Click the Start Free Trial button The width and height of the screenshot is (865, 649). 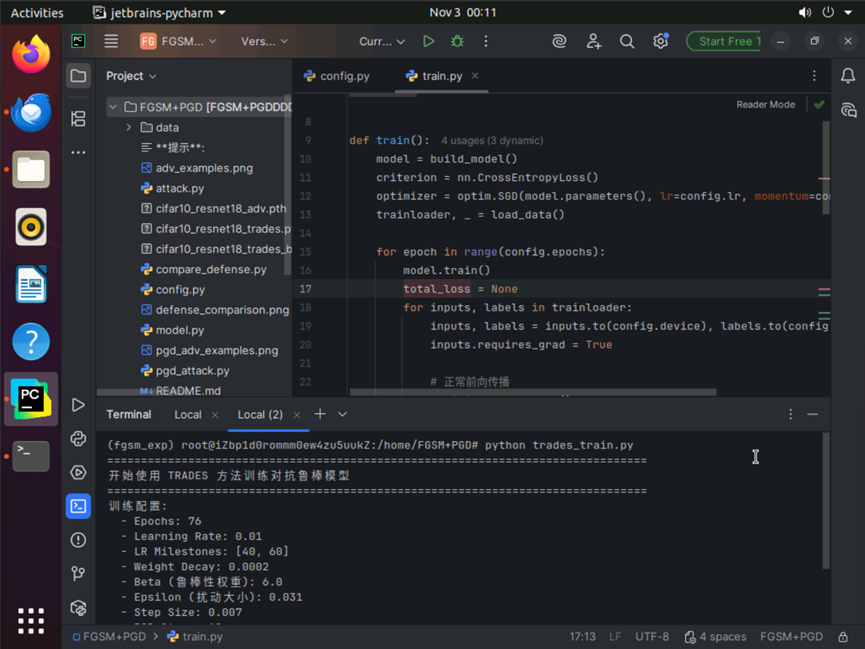(723, 41)
